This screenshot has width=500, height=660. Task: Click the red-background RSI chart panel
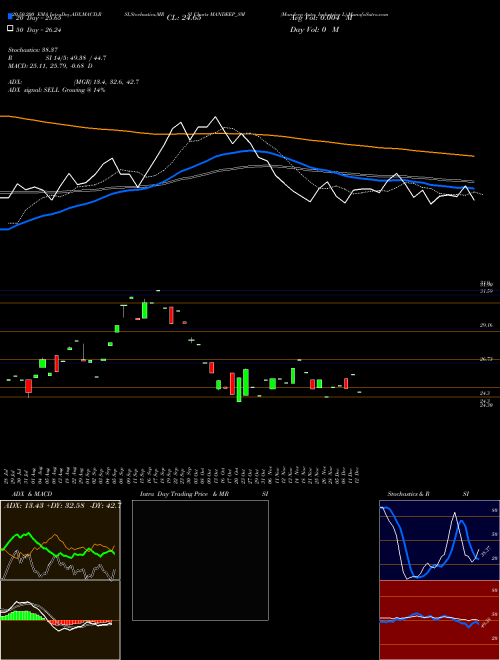click(x=439, y=620)
